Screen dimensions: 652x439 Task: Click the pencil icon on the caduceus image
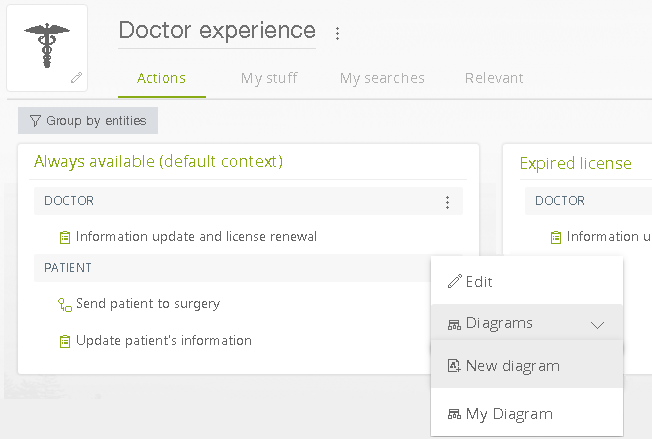click(76, 77)
